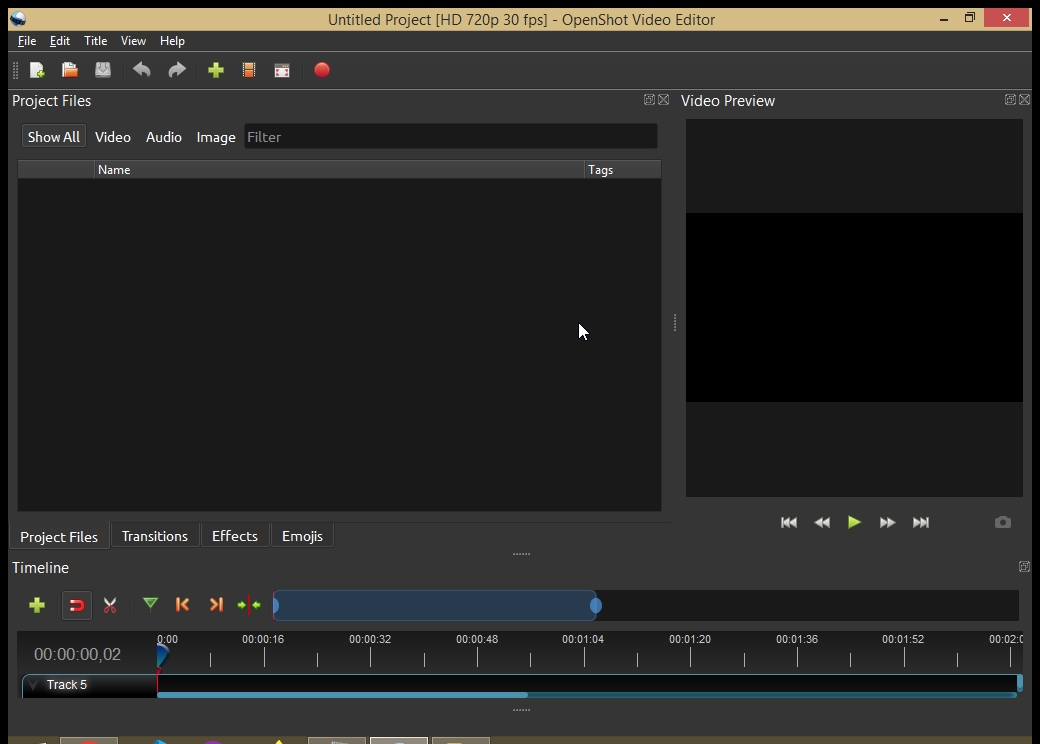This screenshot has height=744, width=1040.
Task: Click the timeline horizontal scrollbar
Action: [x=342, y=695]
